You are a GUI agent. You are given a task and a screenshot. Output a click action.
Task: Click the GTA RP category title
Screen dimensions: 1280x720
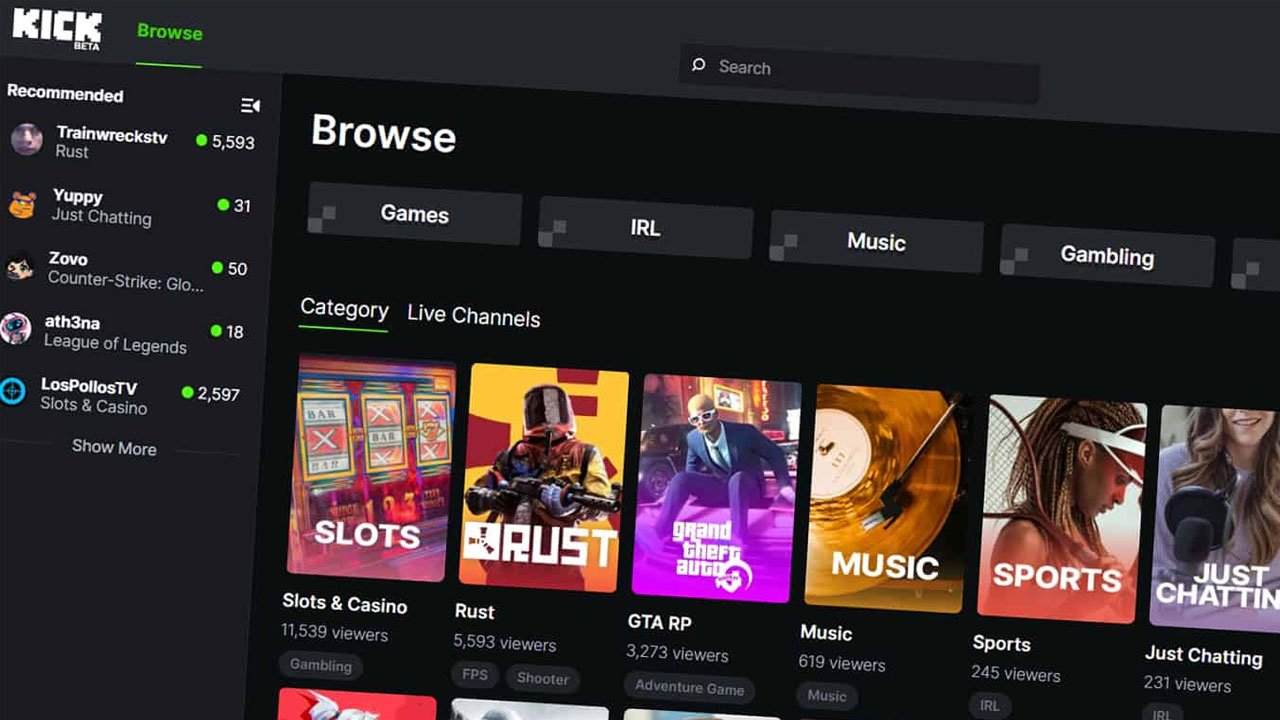[x=660, y=622]
